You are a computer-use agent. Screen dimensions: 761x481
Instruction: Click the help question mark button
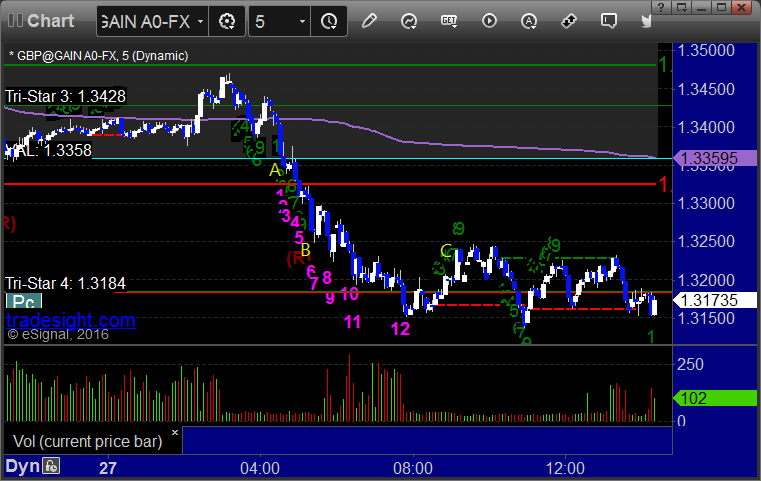tap(661, 7)
